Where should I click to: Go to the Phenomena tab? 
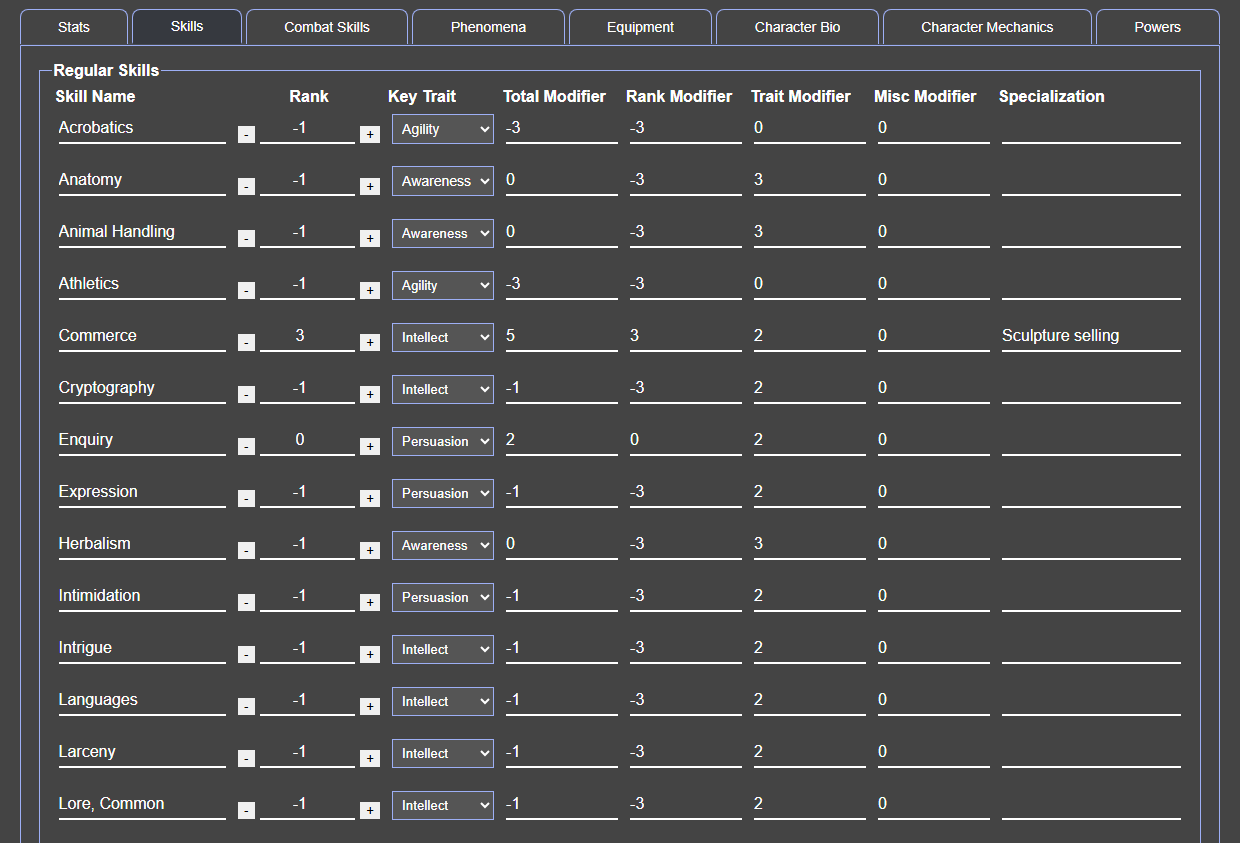(x=488, y=27)
